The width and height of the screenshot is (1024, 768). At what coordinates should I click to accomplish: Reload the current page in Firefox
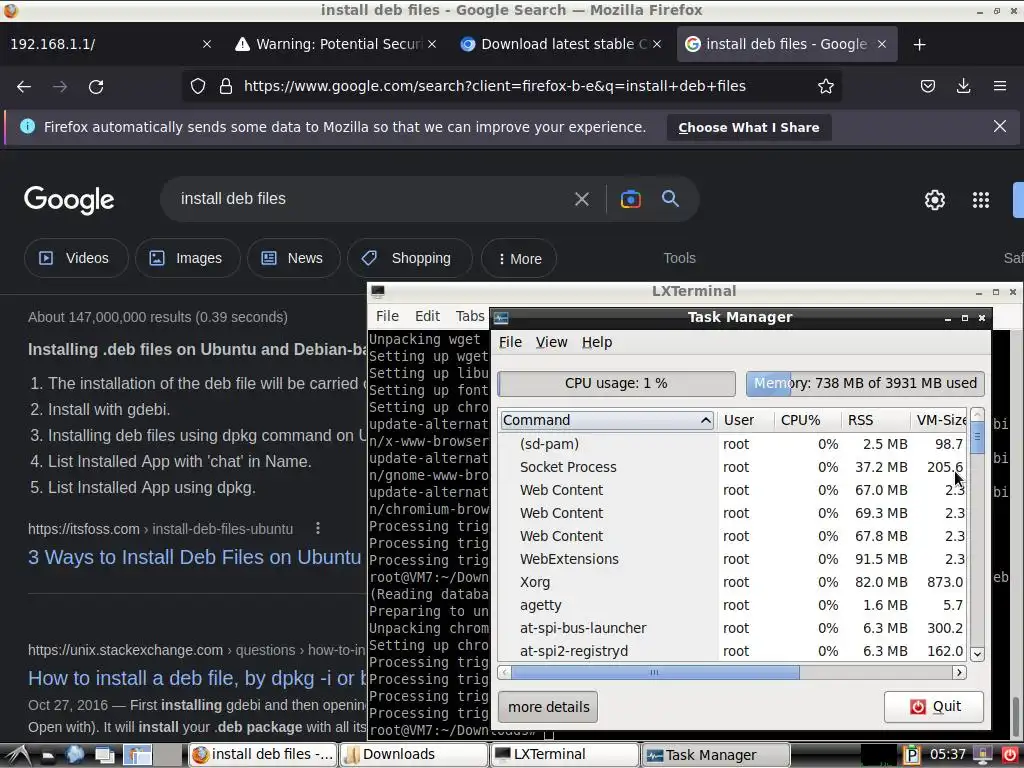(x=96, y=86)
